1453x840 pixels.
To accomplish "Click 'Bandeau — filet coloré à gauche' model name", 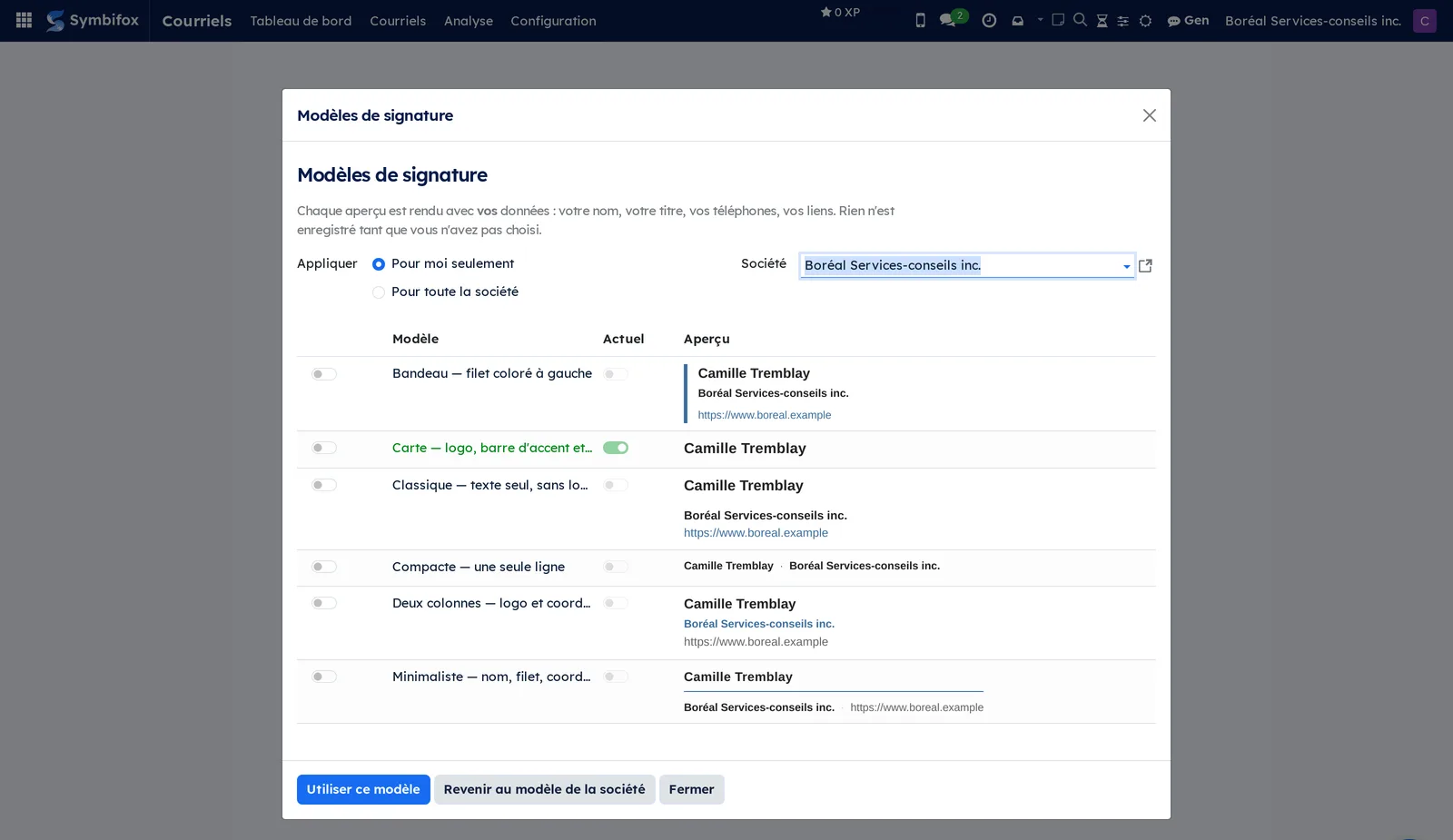I will tap(492, 373).
